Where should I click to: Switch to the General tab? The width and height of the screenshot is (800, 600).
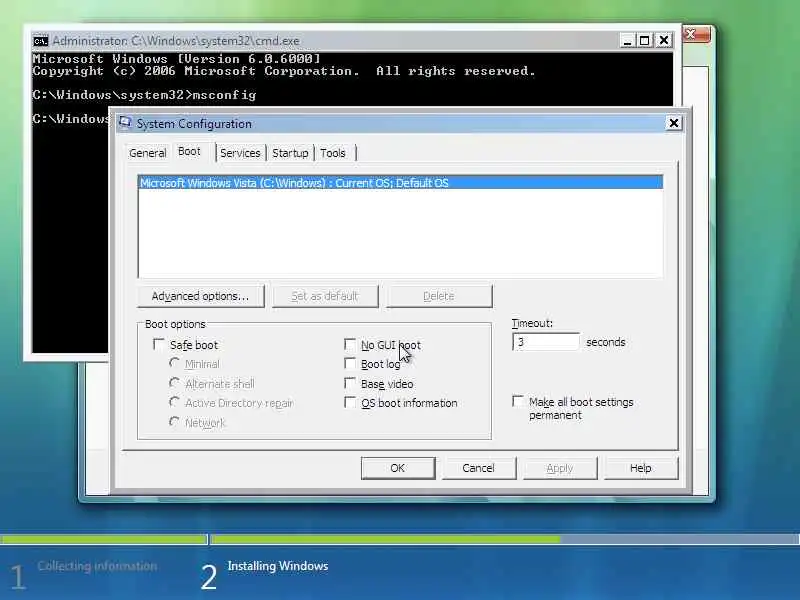147,153
